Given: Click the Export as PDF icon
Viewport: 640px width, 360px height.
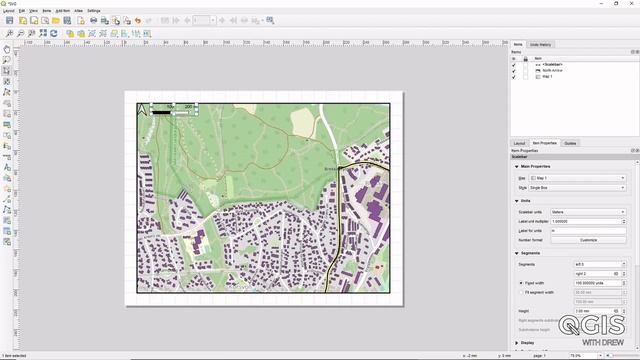Looking at the screenshot, I should tap(127, 20).
